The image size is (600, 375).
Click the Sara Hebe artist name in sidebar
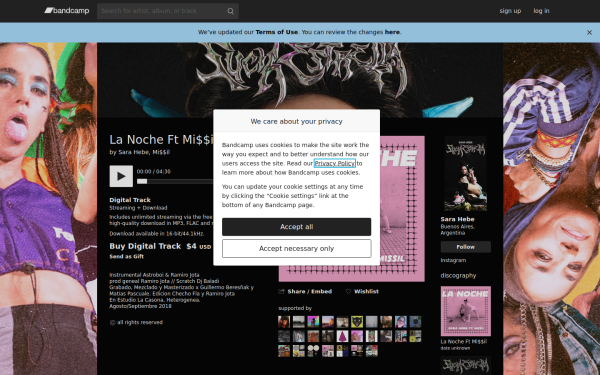[457, 219]
